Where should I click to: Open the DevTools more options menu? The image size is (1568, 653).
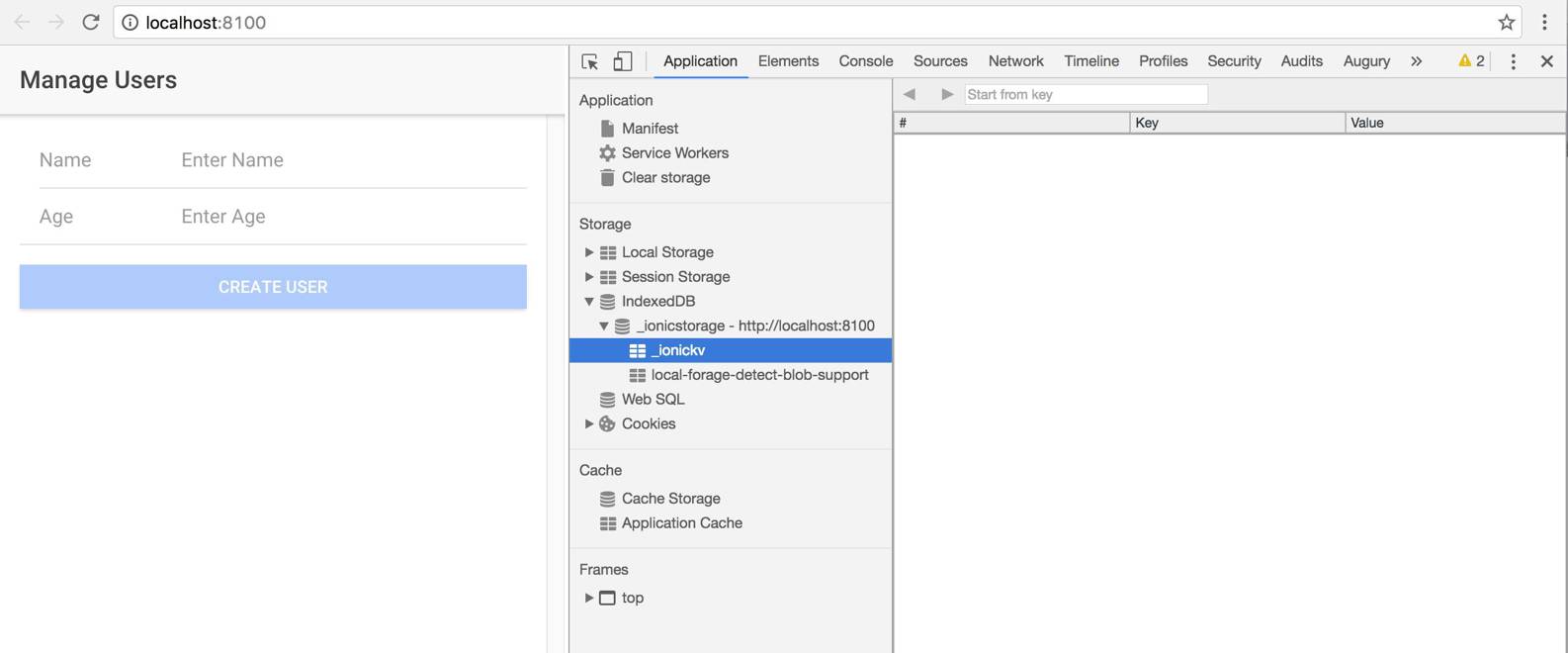[x=1513, y=61]
